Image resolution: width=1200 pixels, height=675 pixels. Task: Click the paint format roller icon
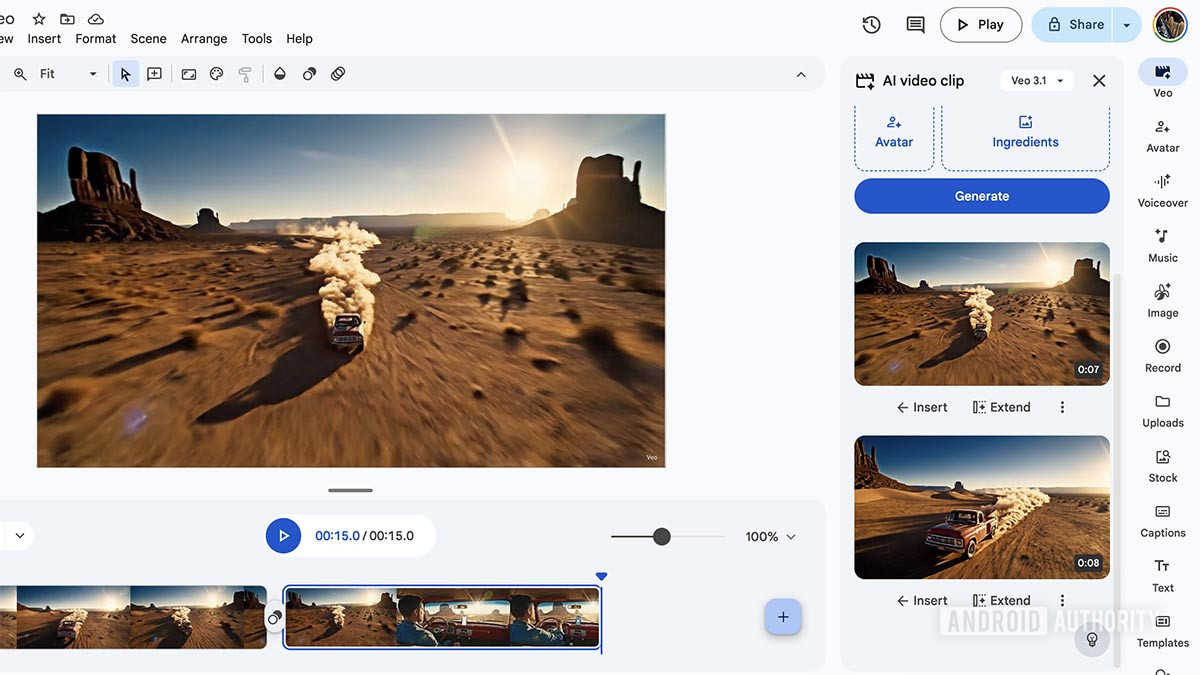pyautogui.click(x=245, y=74)
